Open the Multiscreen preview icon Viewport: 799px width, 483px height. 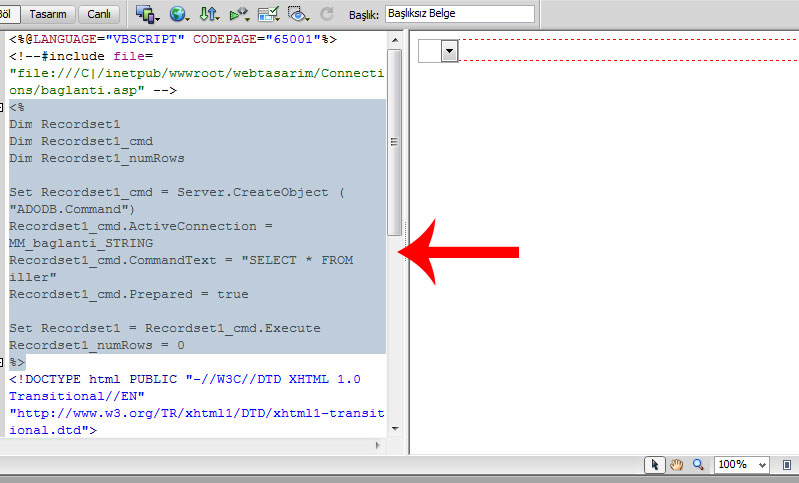[x=147, y=14]
